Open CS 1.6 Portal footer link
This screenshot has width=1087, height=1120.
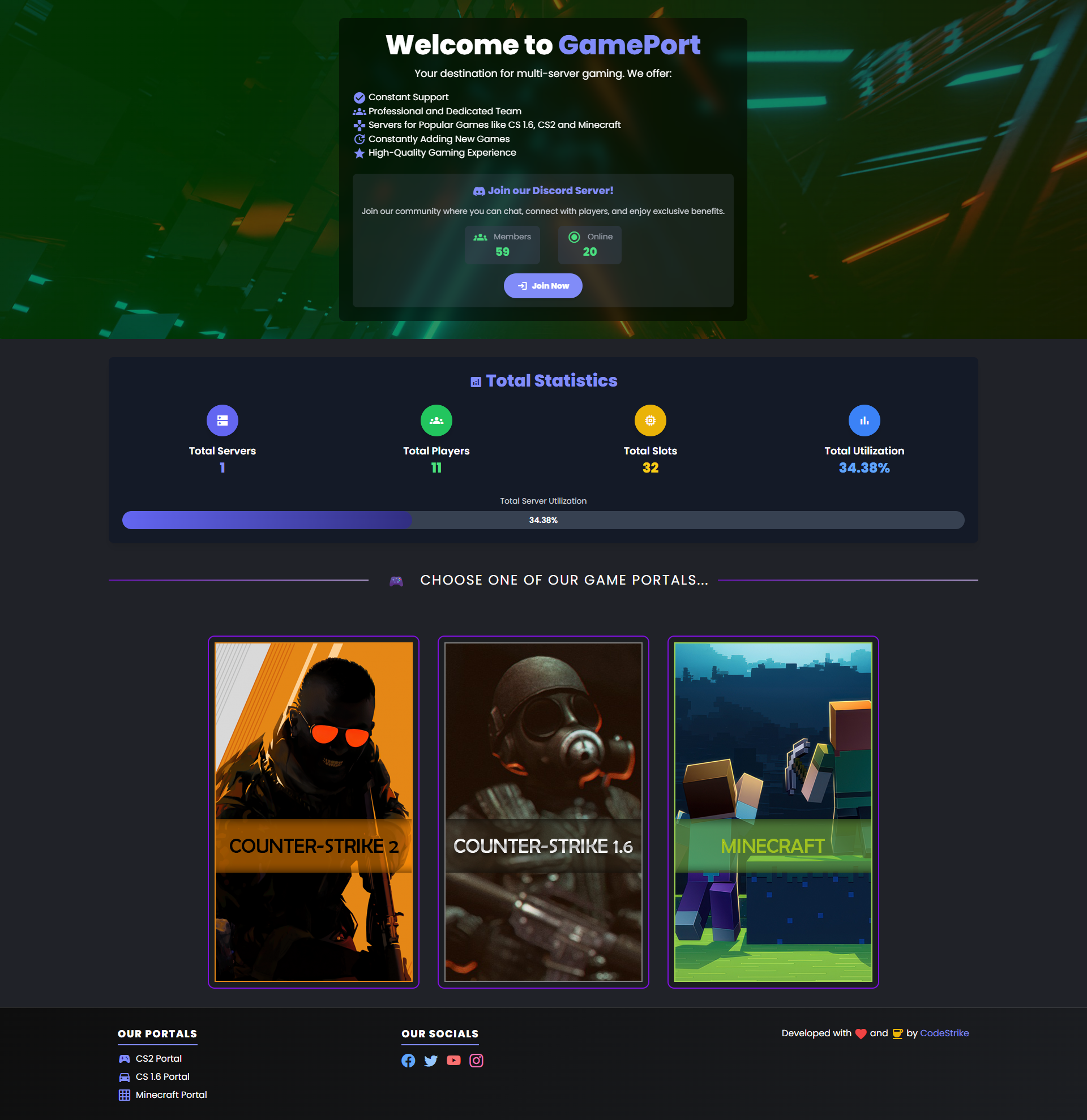coord(162,1076)
